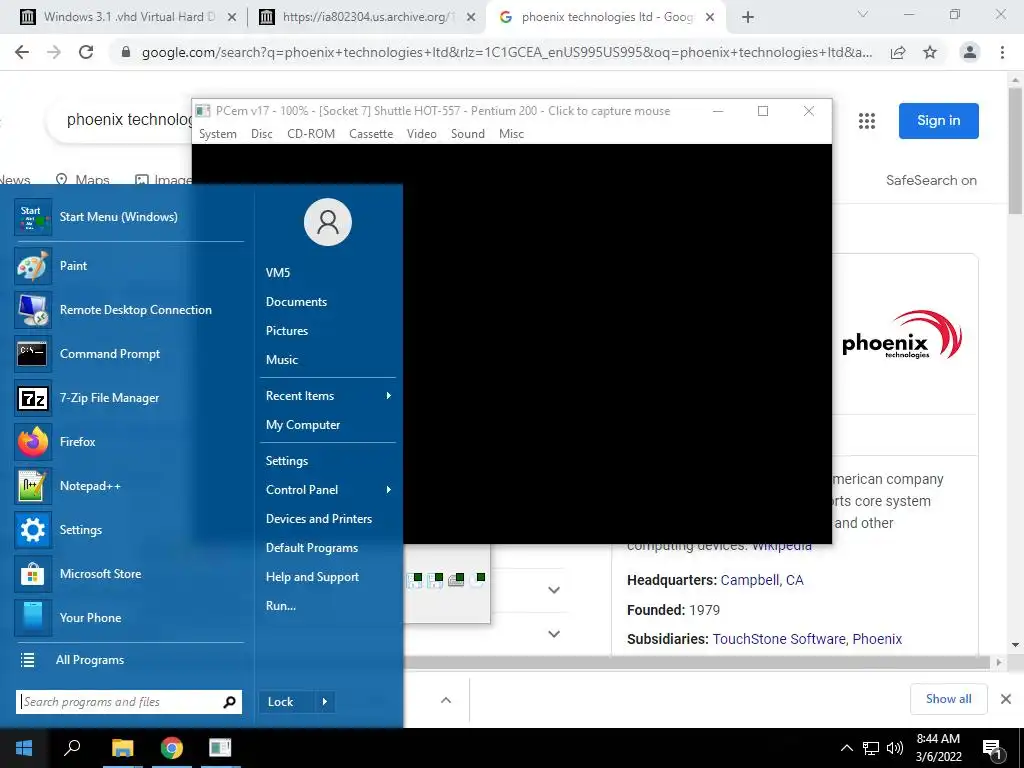Open the arrow beside Lock
Screen dimensions: 1024x768
tap(325, 702)
